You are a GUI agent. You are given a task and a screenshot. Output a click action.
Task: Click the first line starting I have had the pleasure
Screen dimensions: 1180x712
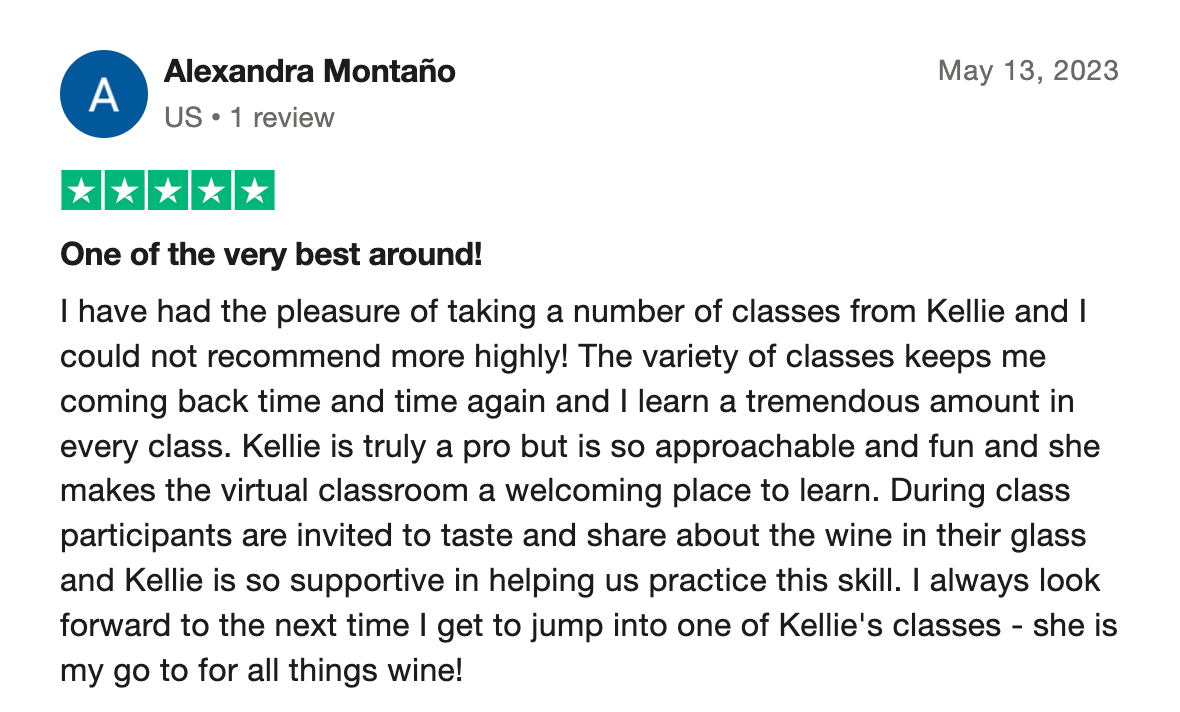pos(573,312)
